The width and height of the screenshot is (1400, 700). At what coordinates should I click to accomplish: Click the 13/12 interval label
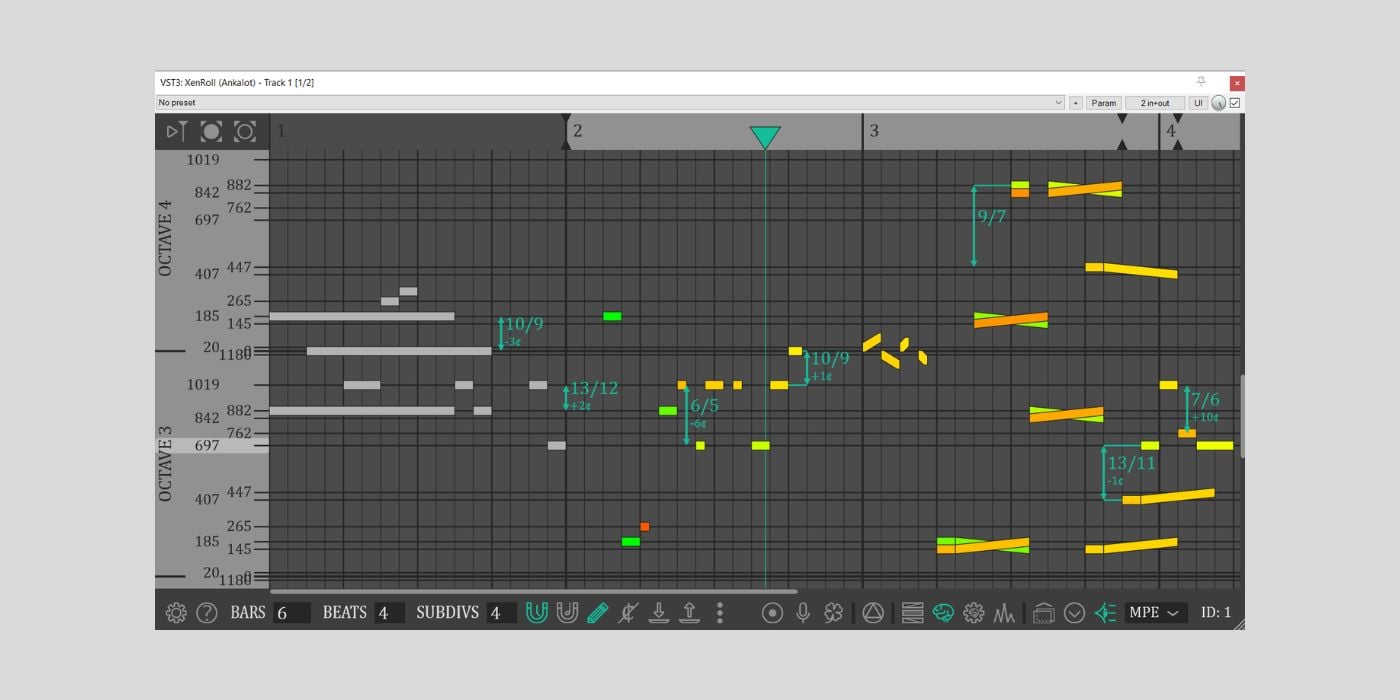point(594,389)
